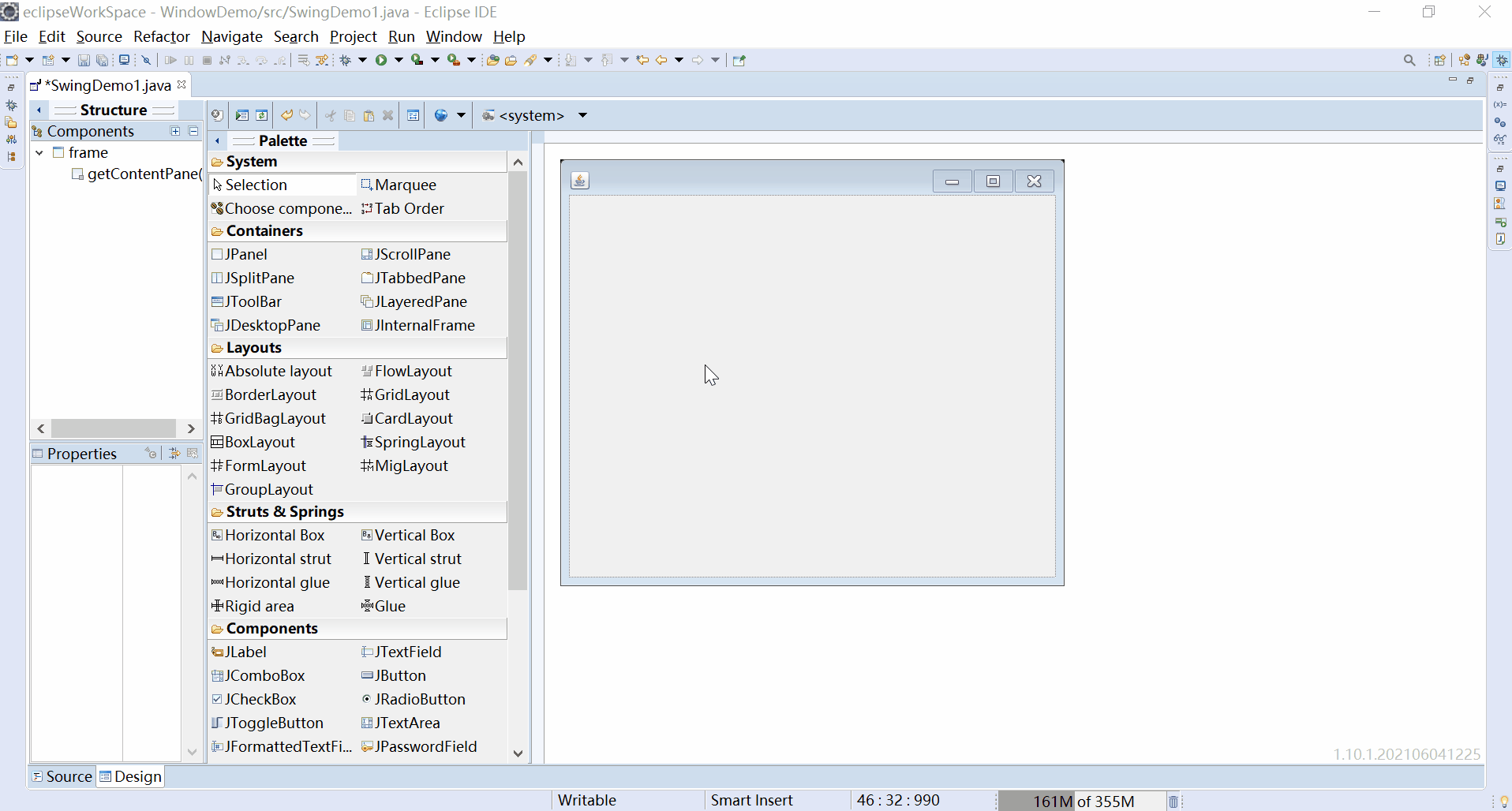Click the frame content pane canvas
The height and width of the screenshot is (811, 1512).
812,387
